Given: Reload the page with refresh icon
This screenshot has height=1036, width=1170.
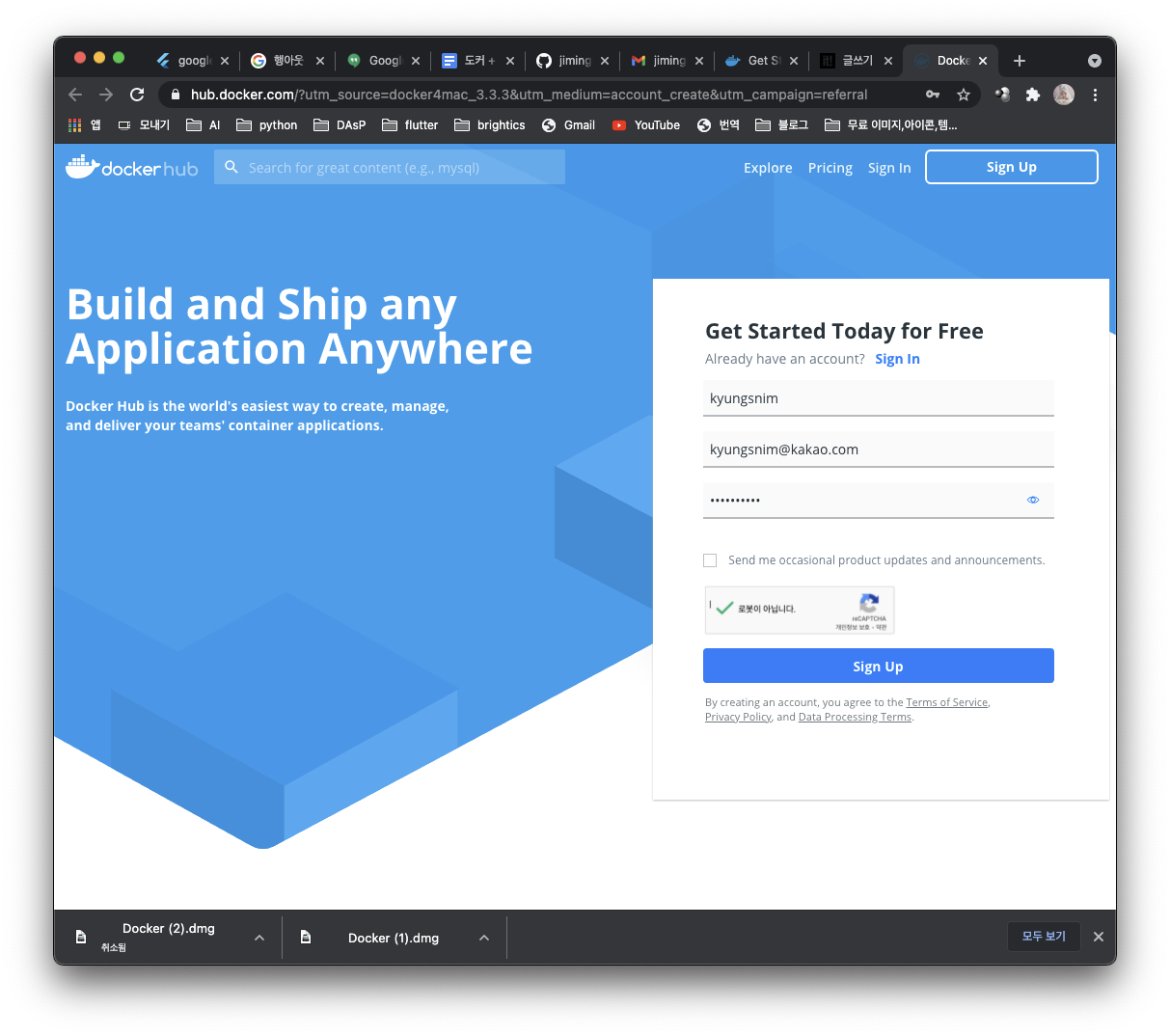Looking at the screenshot, I should 137,95.
